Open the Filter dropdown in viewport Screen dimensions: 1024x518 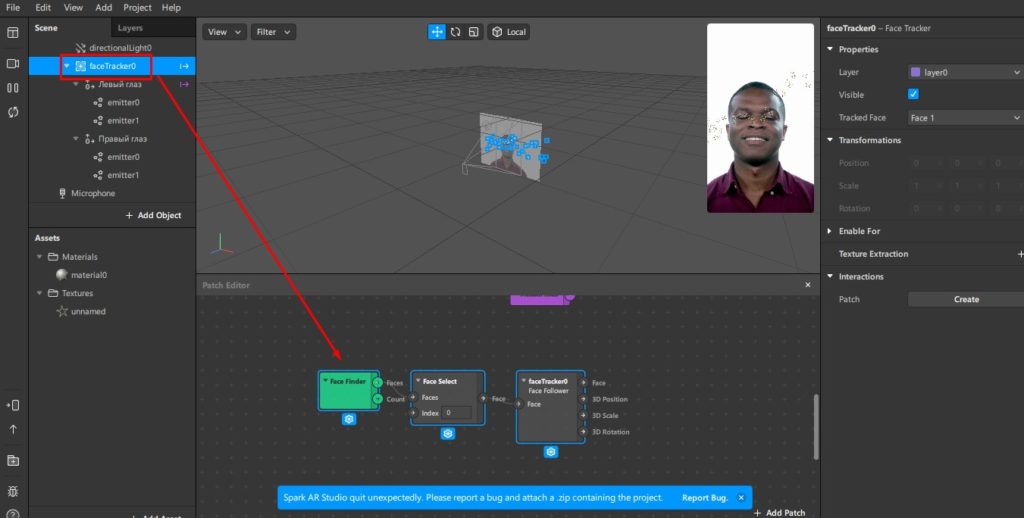coord(273,32)
